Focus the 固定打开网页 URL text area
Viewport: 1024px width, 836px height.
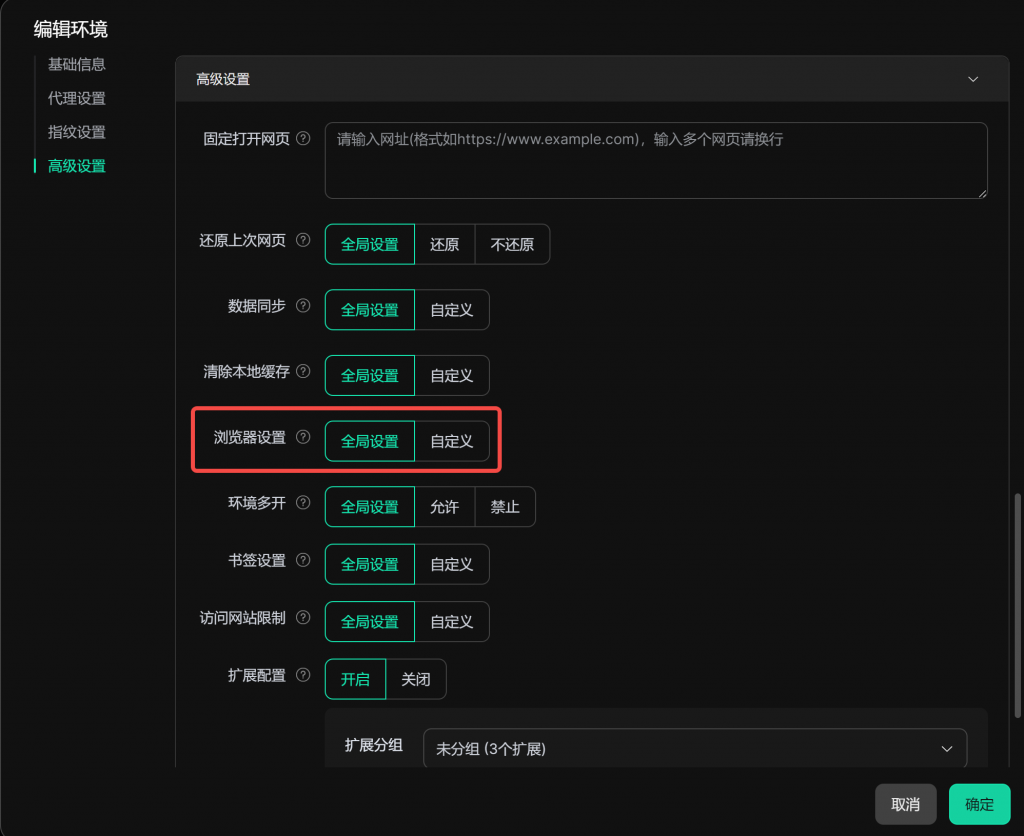pyautogui.click(x=656, y=160)
